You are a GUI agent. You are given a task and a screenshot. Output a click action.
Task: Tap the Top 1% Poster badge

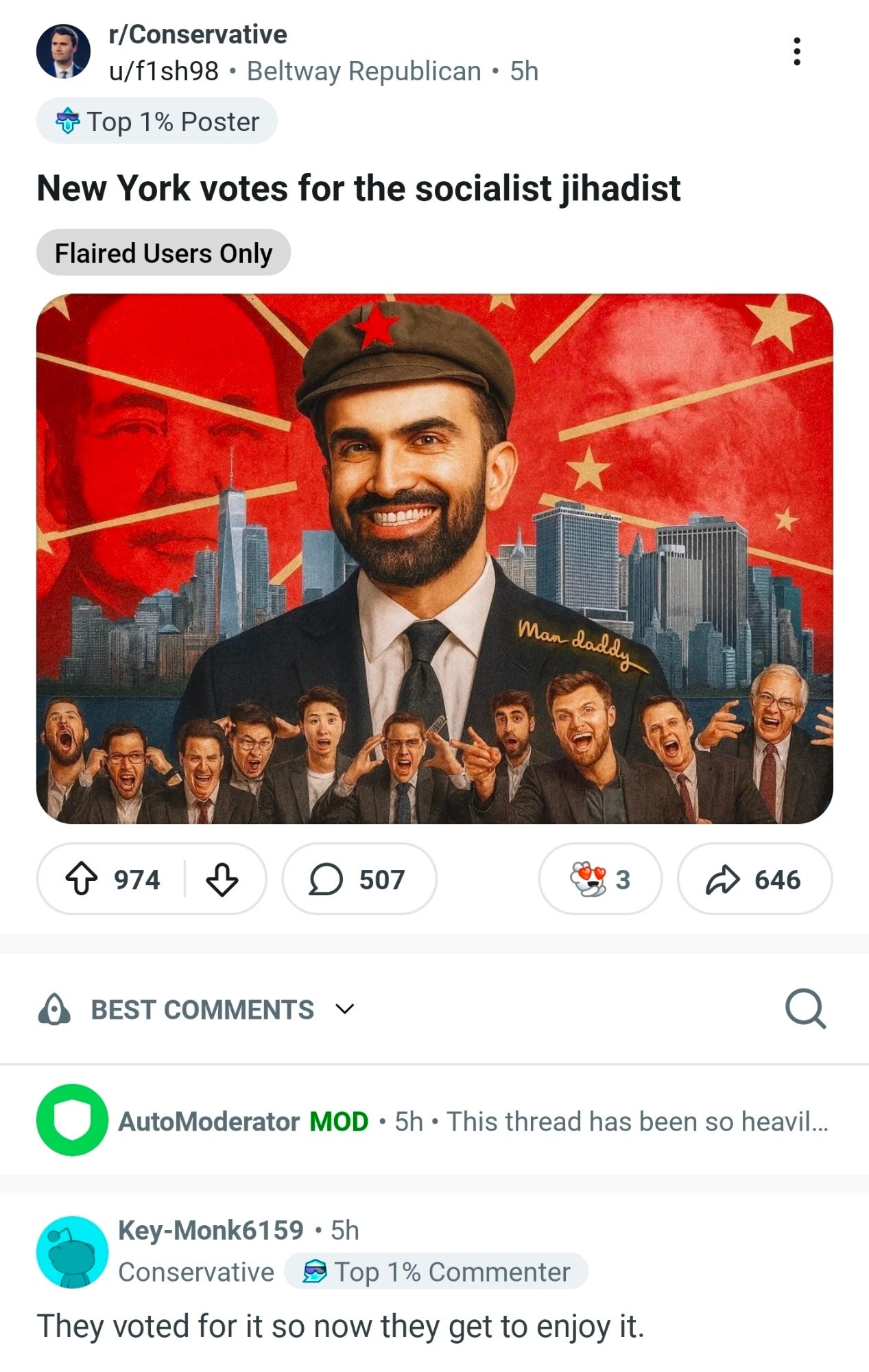pos(156,121)
